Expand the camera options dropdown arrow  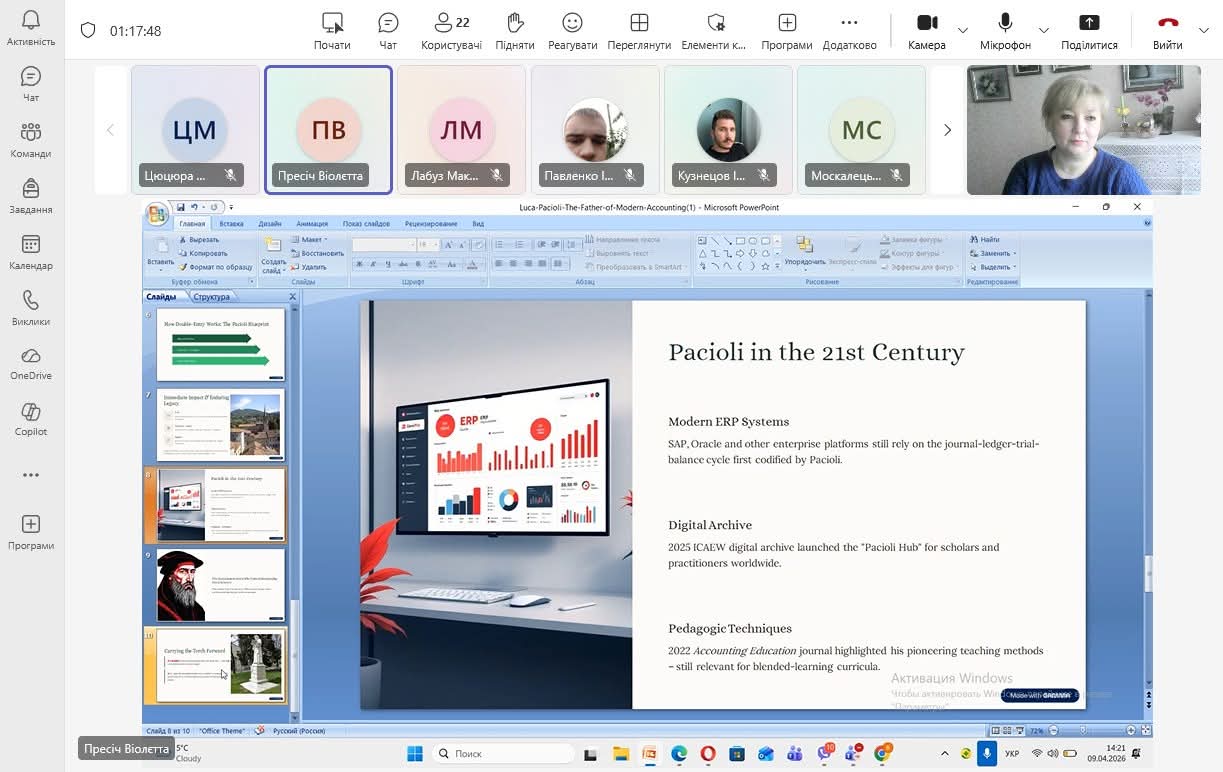point(963,30)
